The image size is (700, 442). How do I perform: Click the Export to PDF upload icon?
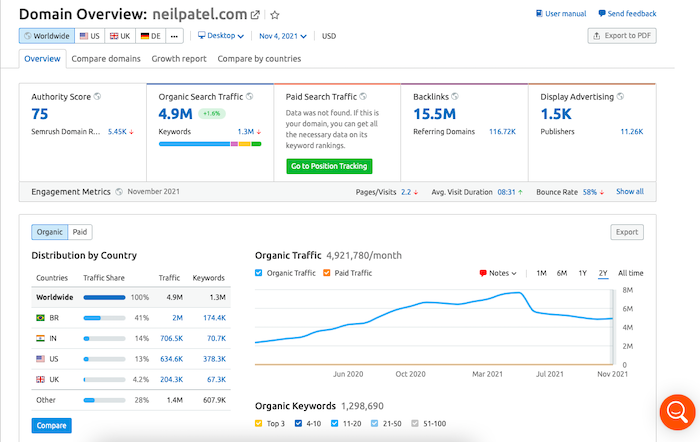(596, 36)
